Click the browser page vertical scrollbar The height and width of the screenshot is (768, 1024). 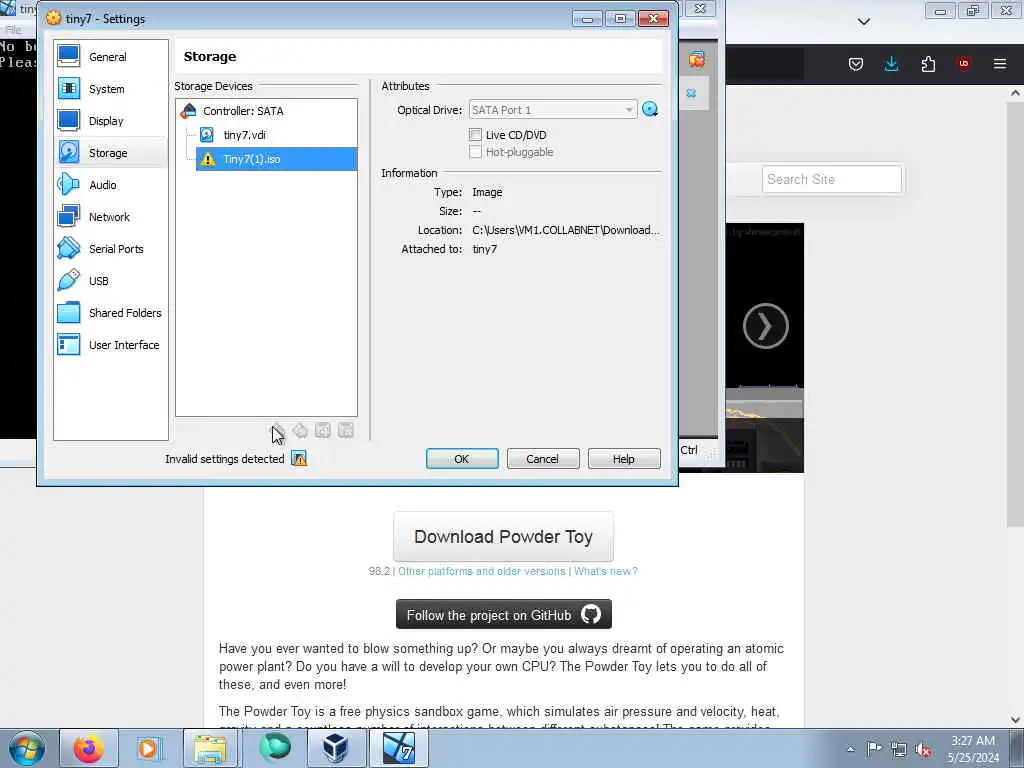1015,313
